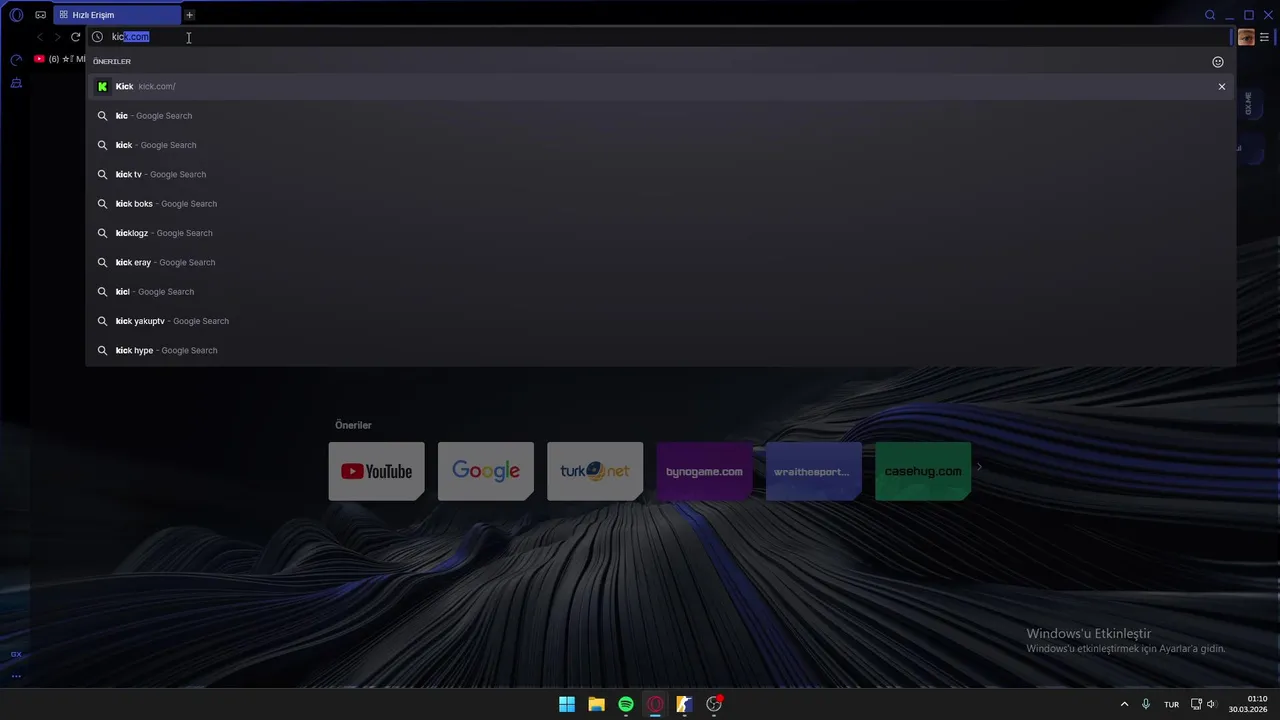The width and height of the screenshot is (1280, 720).
Task: Choose the "kick boks" search suggestion
Action: coord(660,204)
